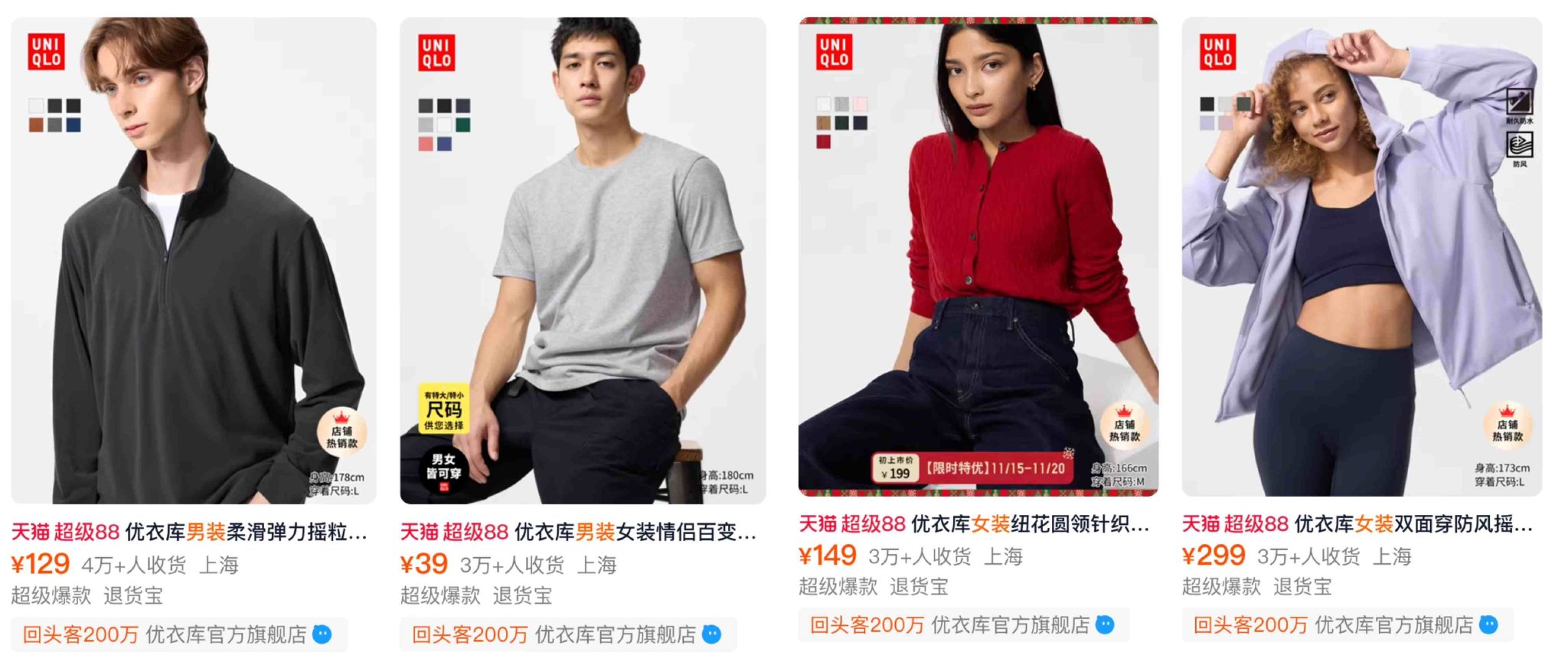Click blue store badge icon under the ¥149 item
The height and width of the screenshot is (655, 1568).
[1105, 625]
